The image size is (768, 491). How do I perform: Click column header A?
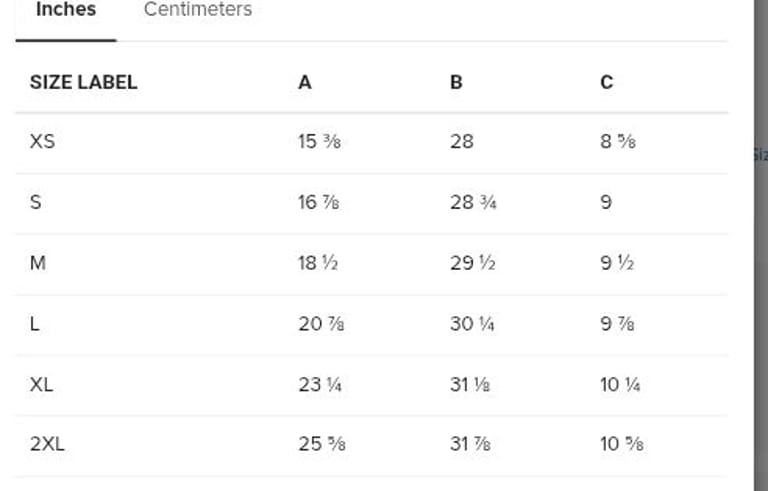tap(305, 83)
